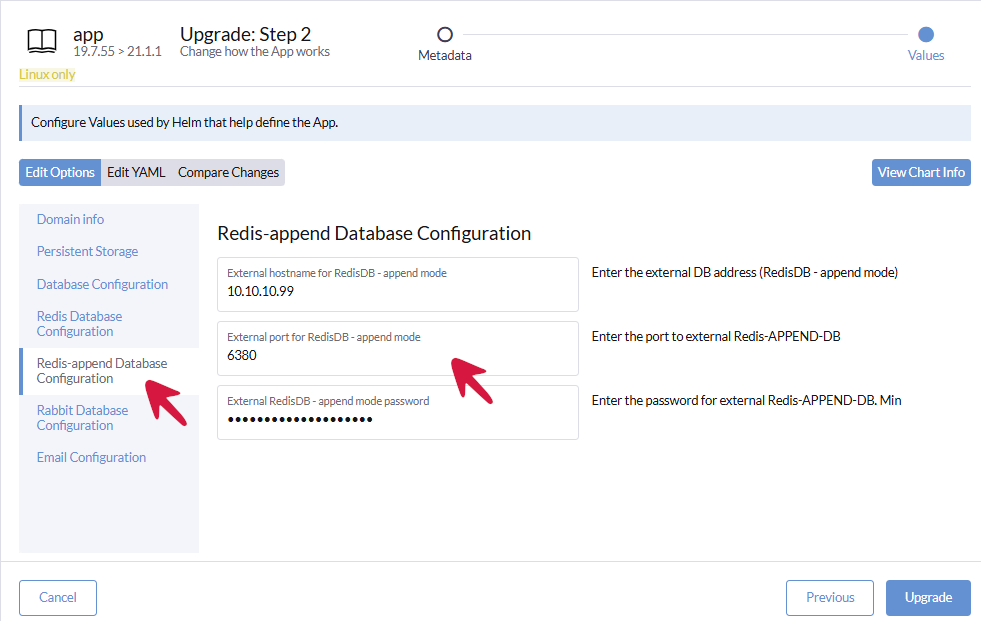This screenshot has height=621, width=981.
Task: Go to Redis Database Configuration
Action: click(x=79, y=323)
